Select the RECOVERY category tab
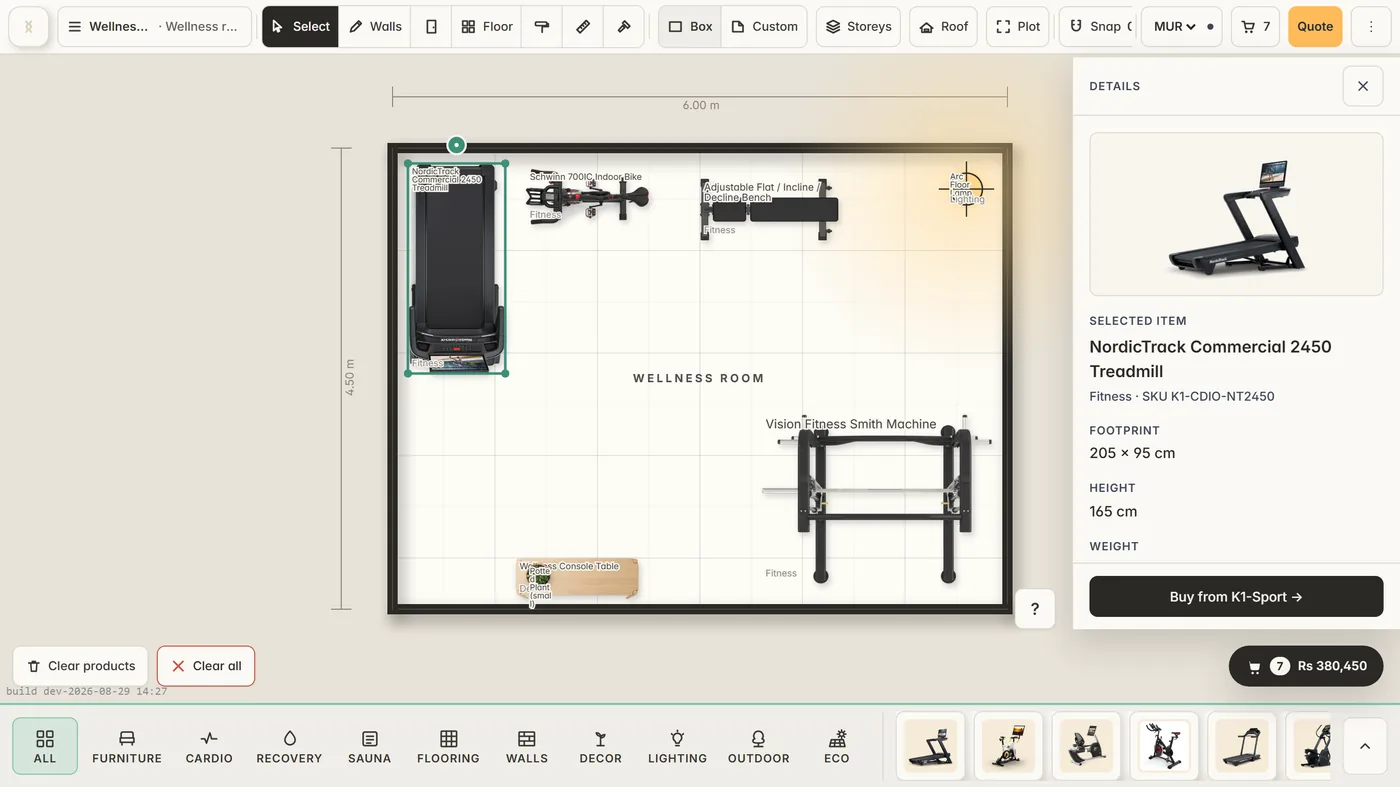1400x787 pixels. (x=289, y=746)
